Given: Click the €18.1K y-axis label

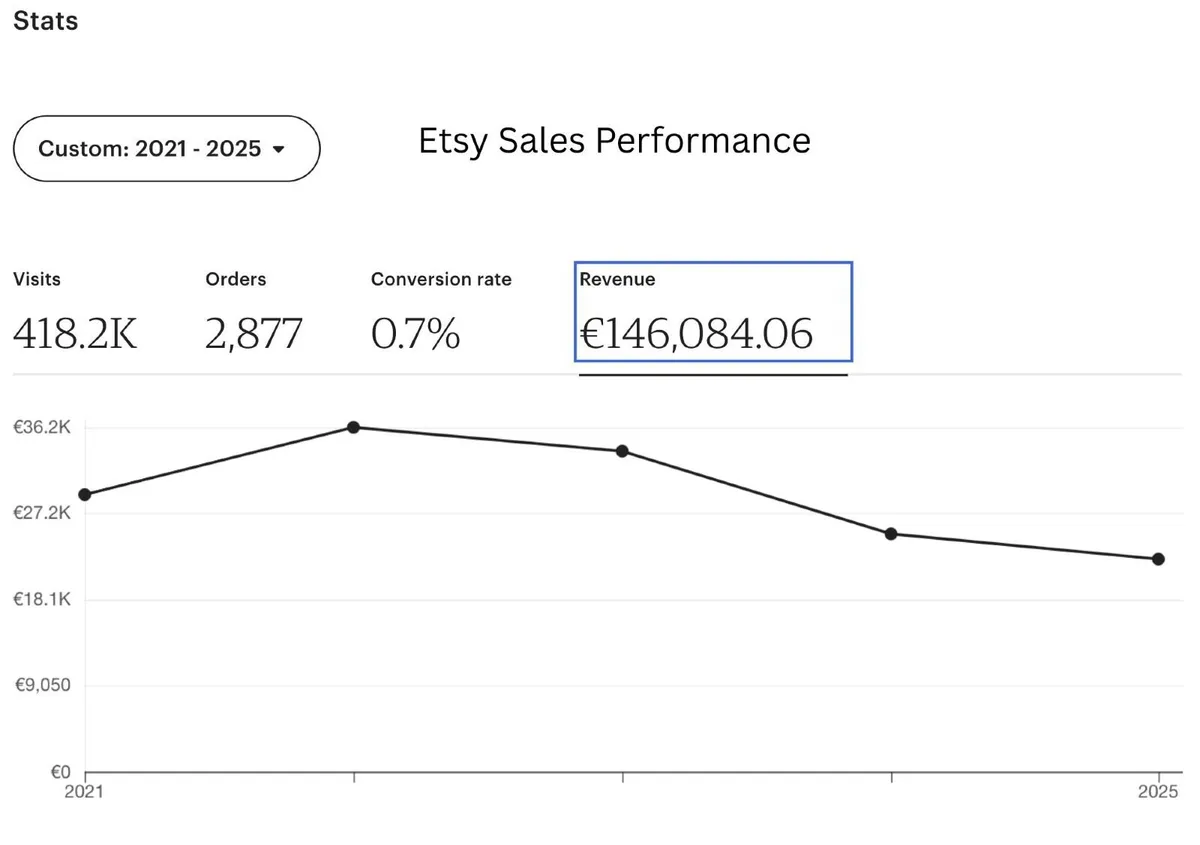Looking at the screenshot, I should click(x=41, y=599).
